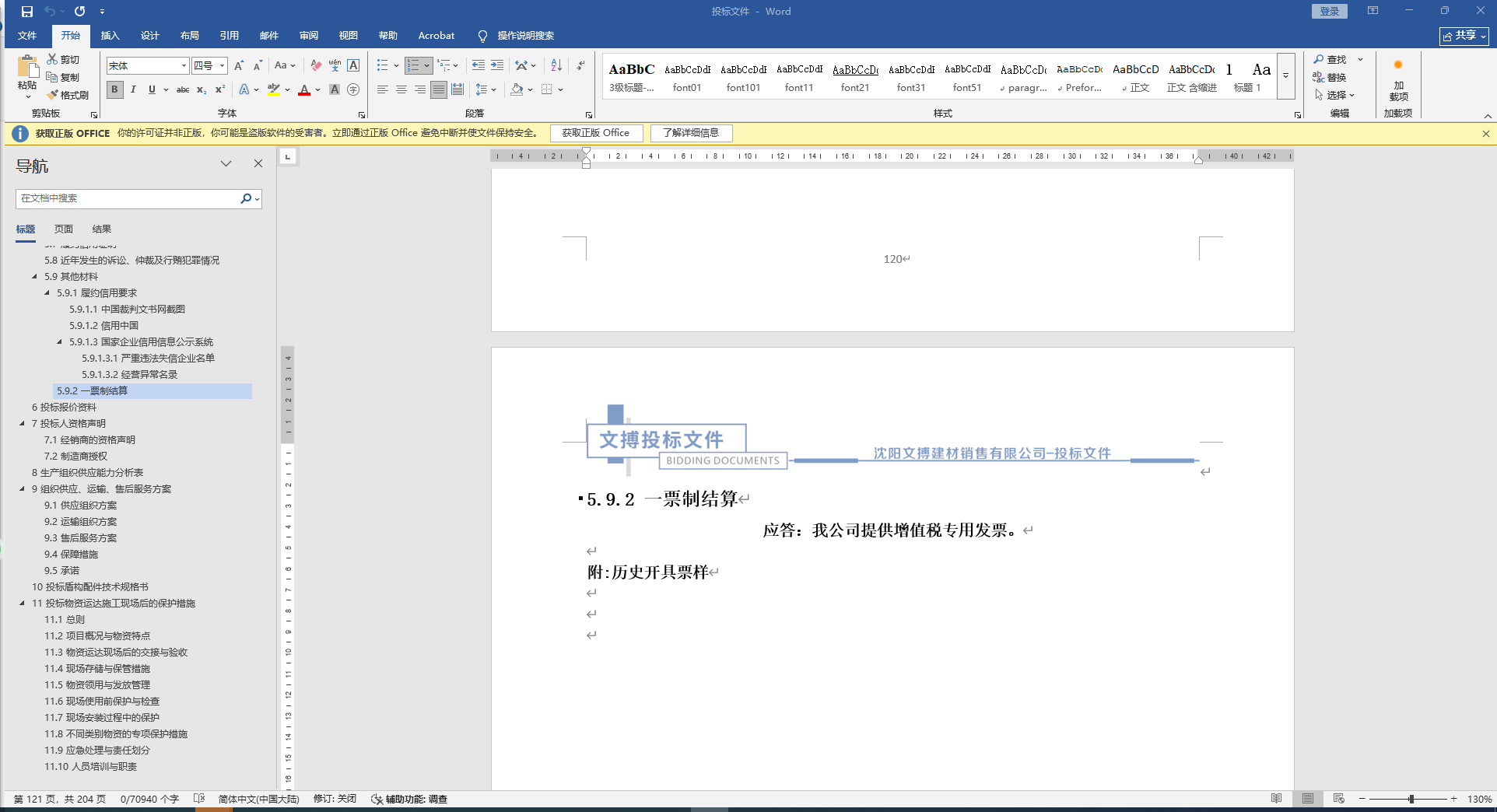1497x812 pixels.
Task: Click the Increase Indent icon
Action: tap(497, 65)
